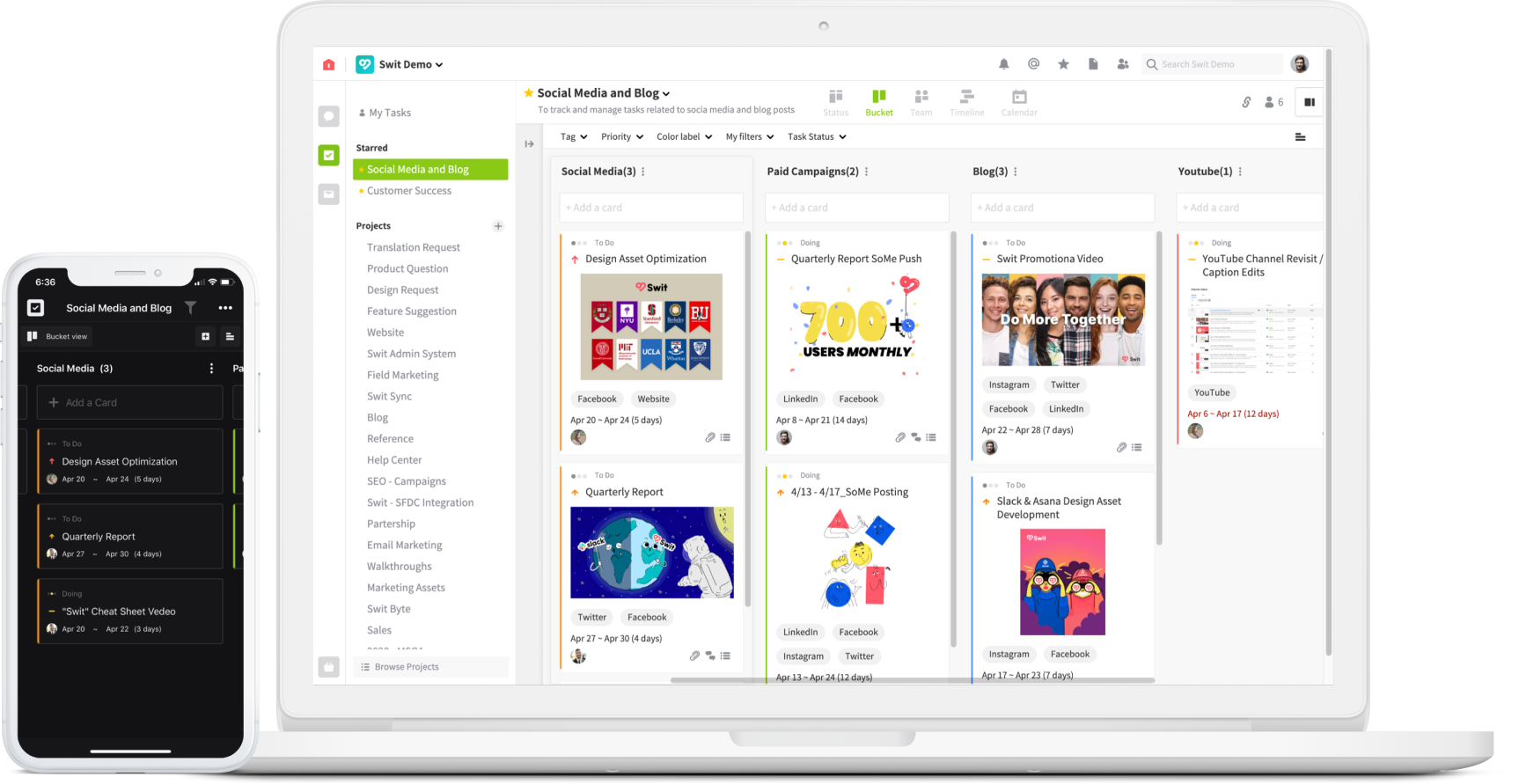Add a new project with plus
The image size is (1519, 784).
(498, 226)
